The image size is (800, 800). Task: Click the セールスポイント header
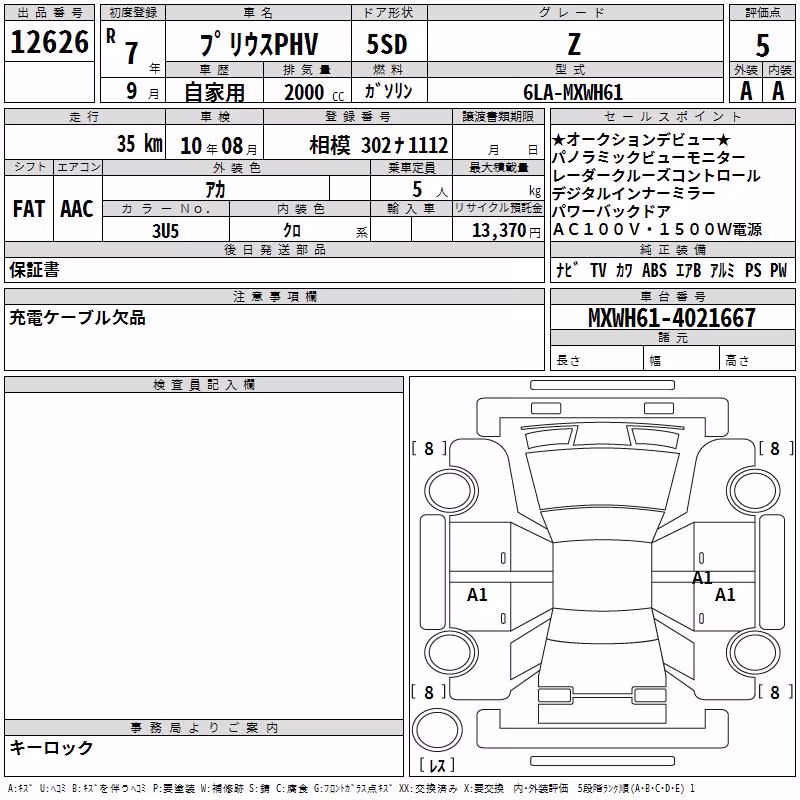pos(672,116)
